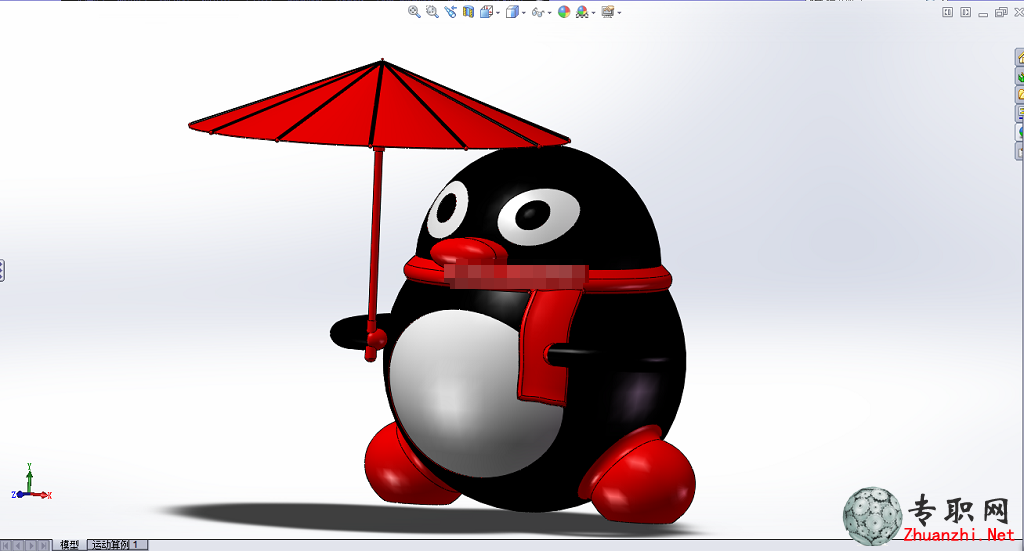Click the Hide/Show Items glasses icon

click(x=537, y=12)
